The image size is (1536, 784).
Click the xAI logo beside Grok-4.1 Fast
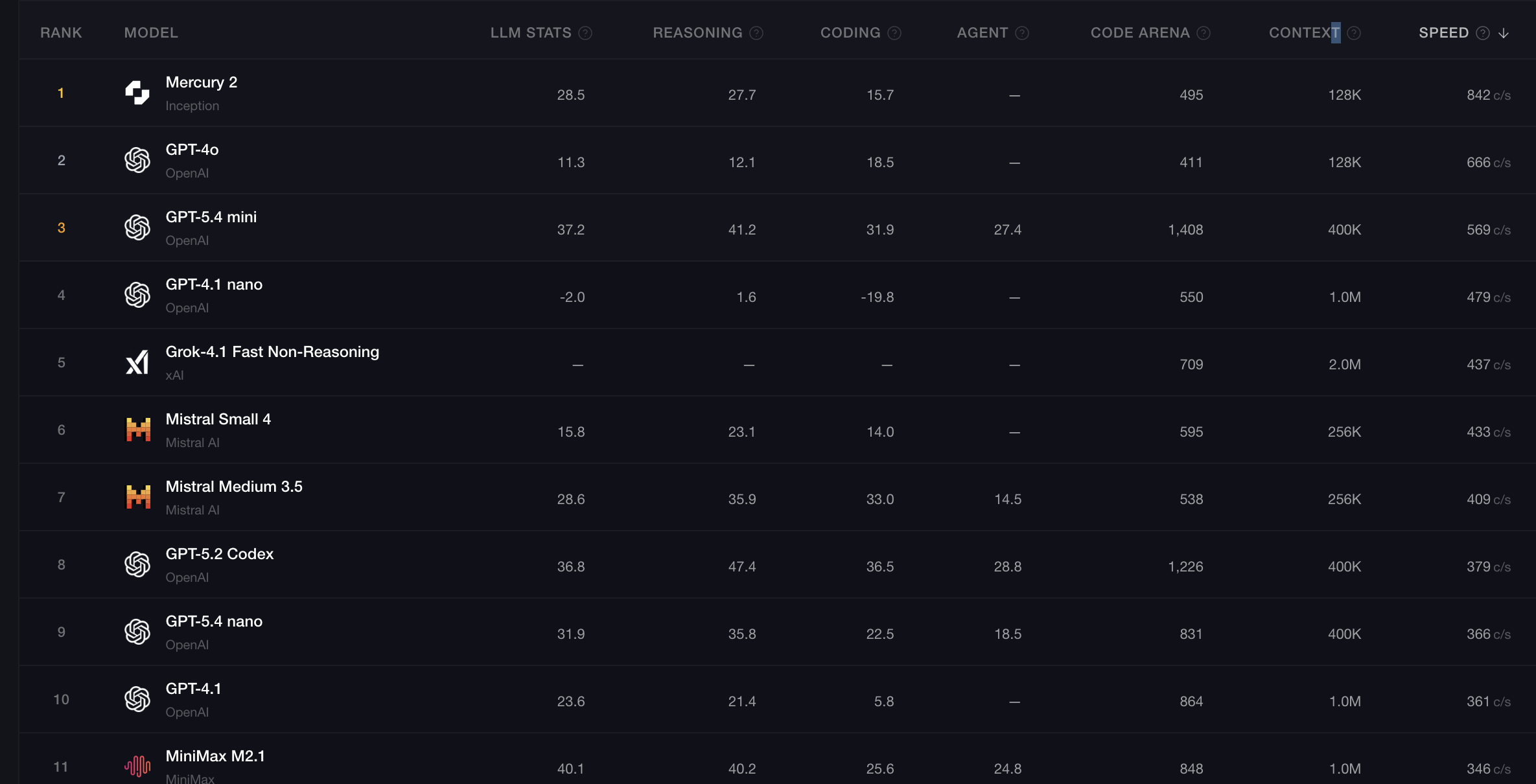(137, 362)
